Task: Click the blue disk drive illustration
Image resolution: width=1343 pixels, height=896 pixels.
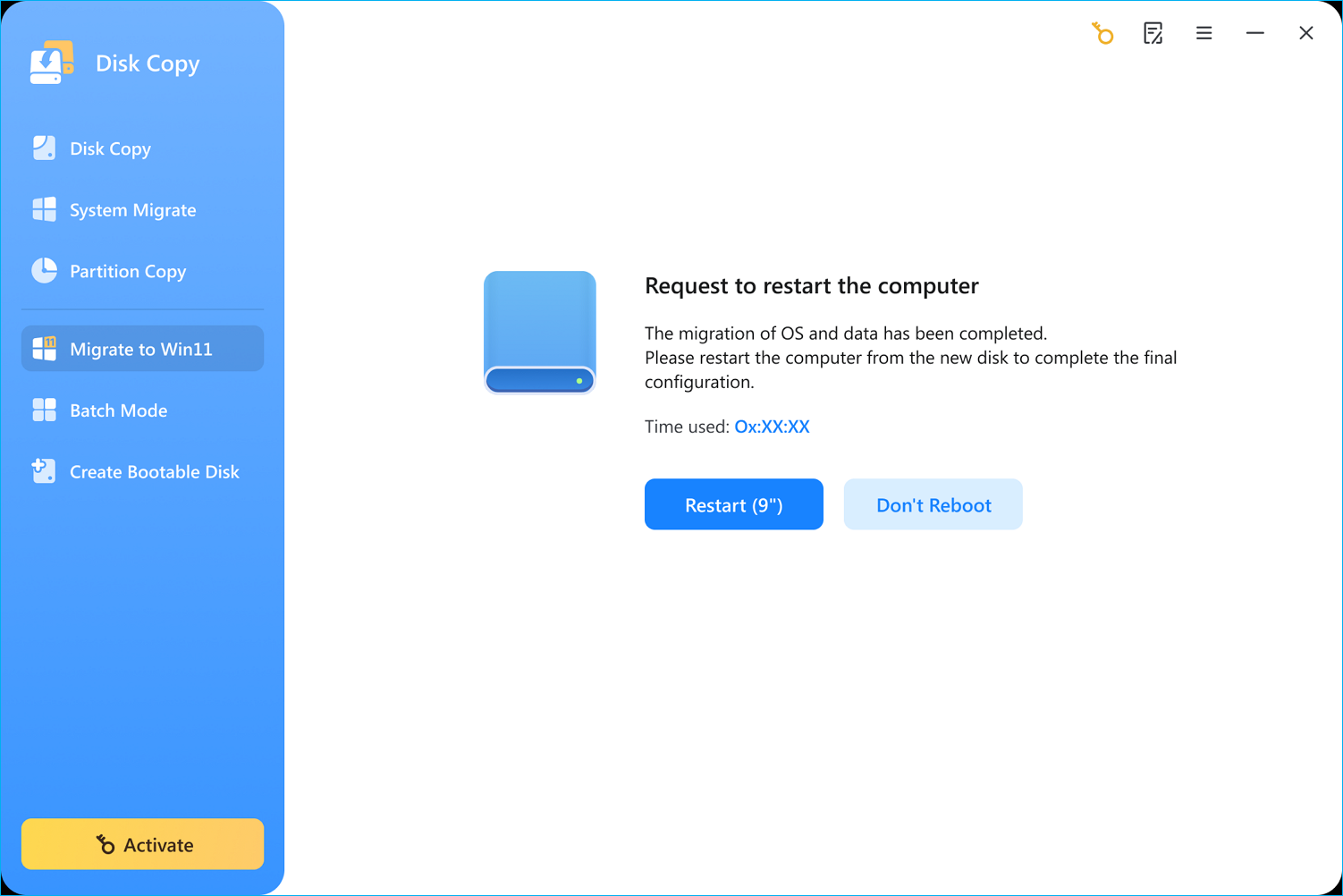Action: click(x=540, y=333)
